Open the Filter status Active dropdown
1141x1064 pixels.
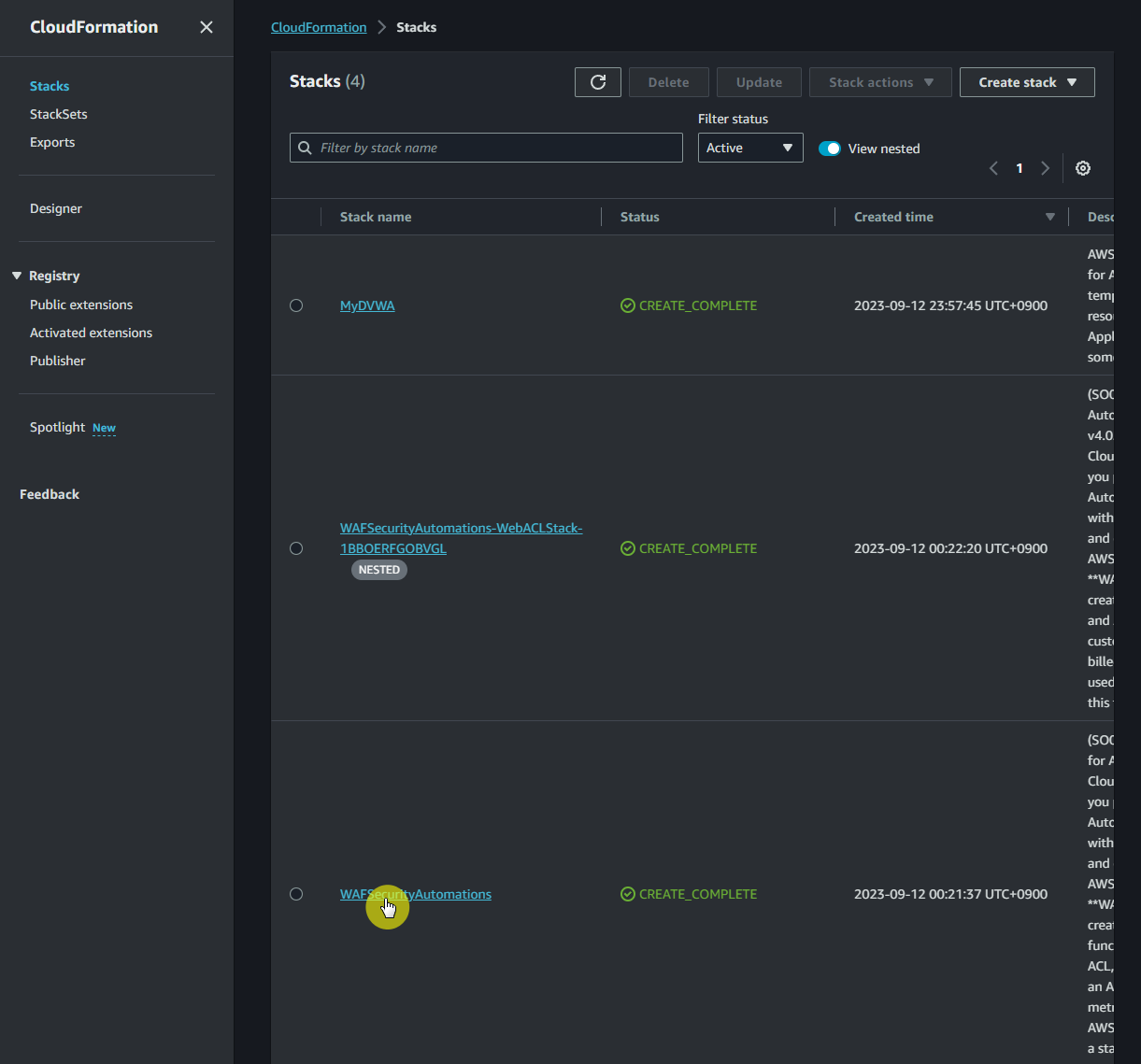click(750, 148)
